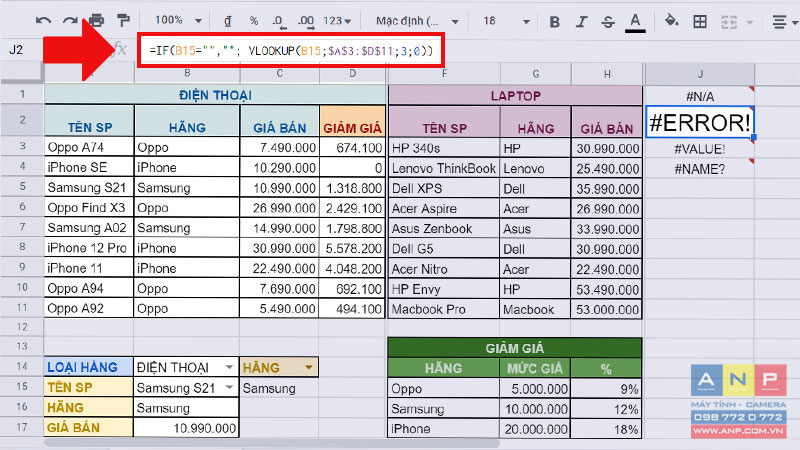The image size is (800, 450).
Task: Toggle strikethrough formatting
Action: [608, 21]
